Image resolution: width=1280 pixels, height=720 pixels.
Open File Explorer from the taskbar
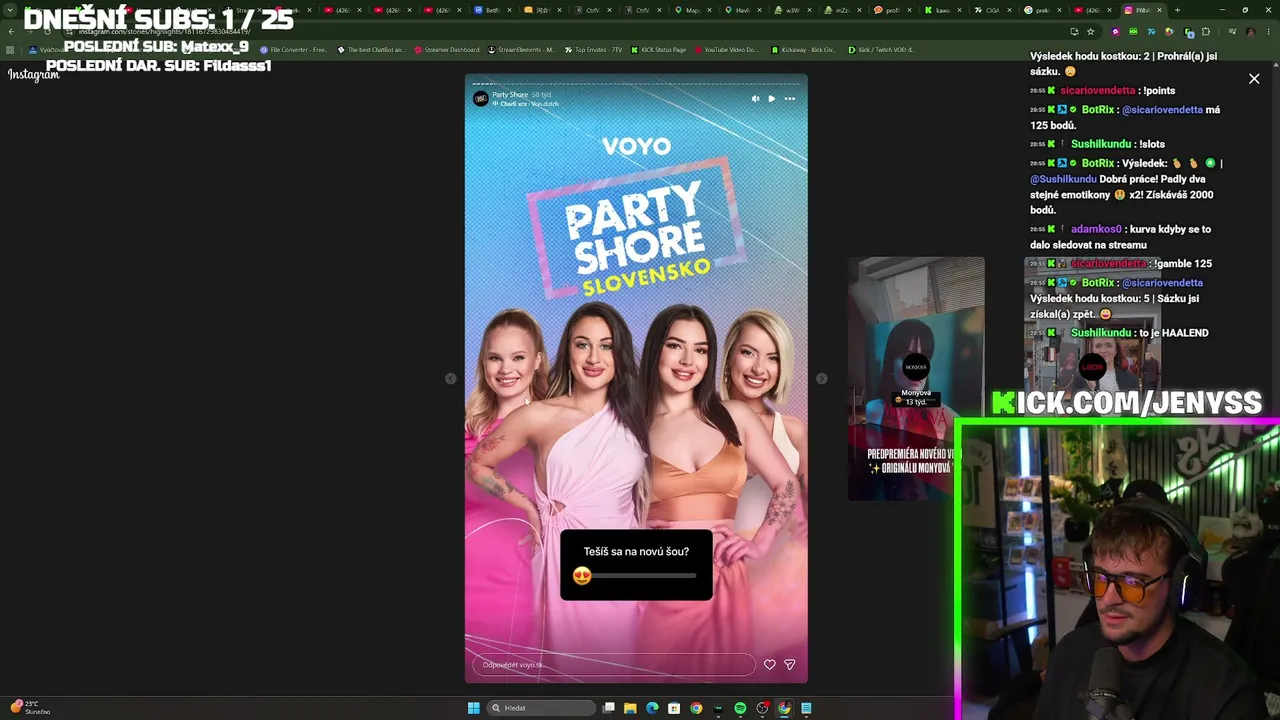coord(630,708)
